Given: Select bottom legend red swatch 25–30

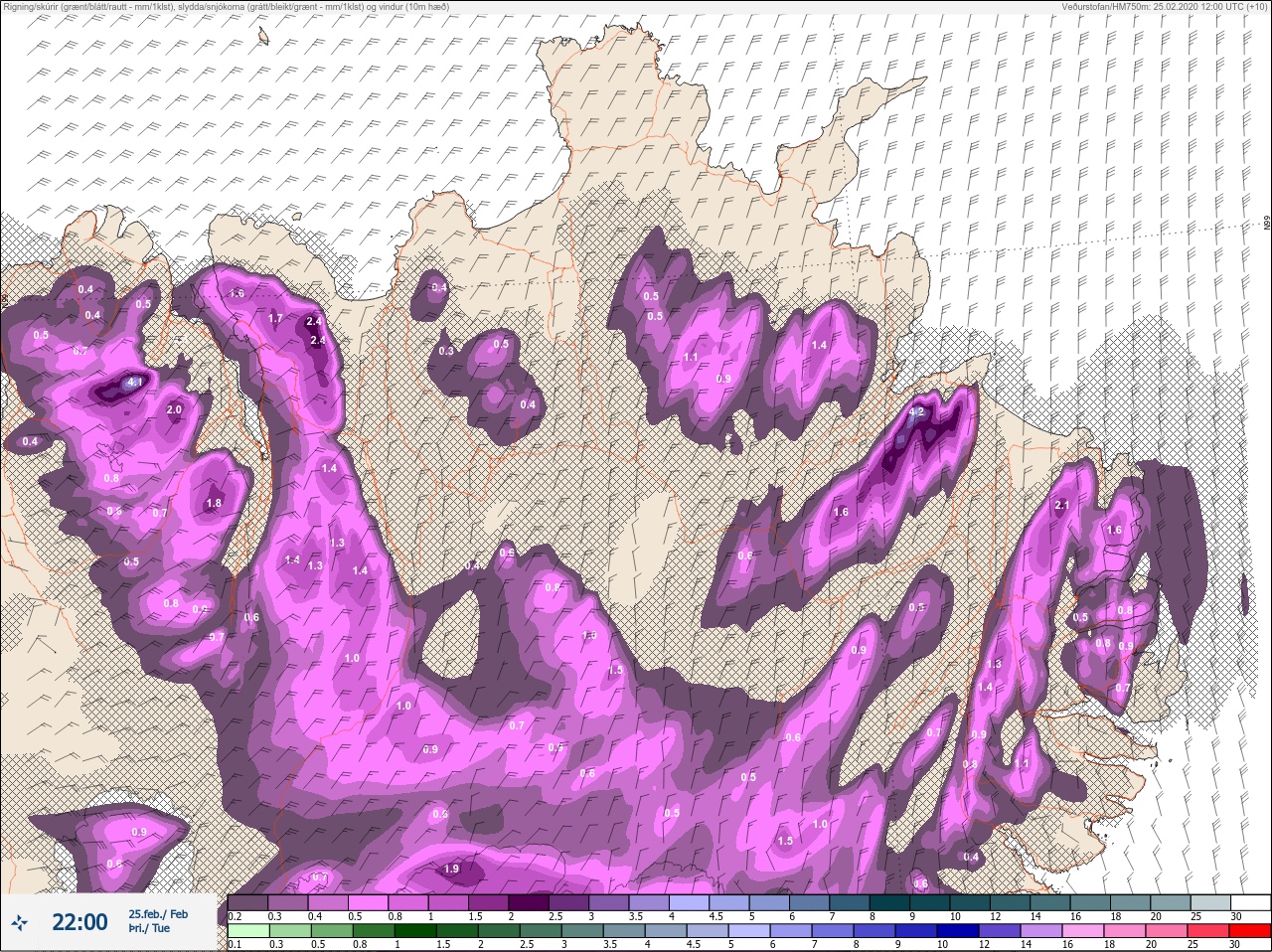Looking at the screenshot, I should coord(1250,931).
